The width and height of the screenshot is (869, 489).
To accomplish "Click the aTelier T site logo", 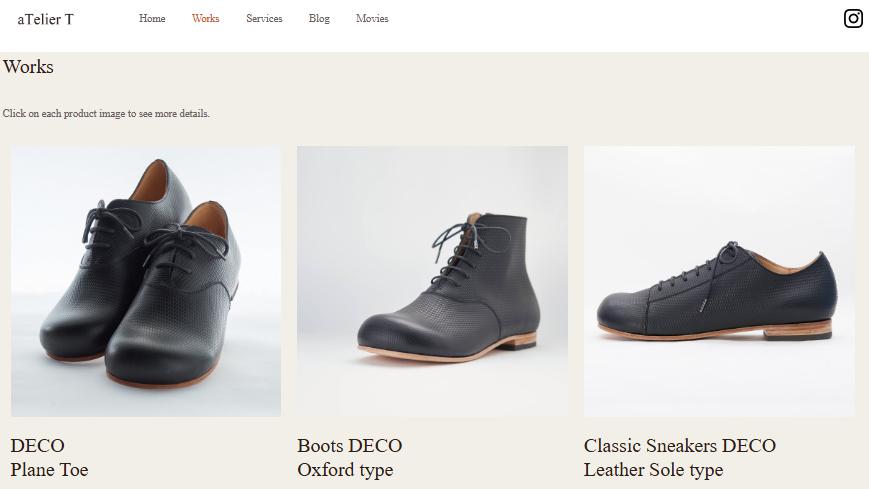I will pos(45,19).
